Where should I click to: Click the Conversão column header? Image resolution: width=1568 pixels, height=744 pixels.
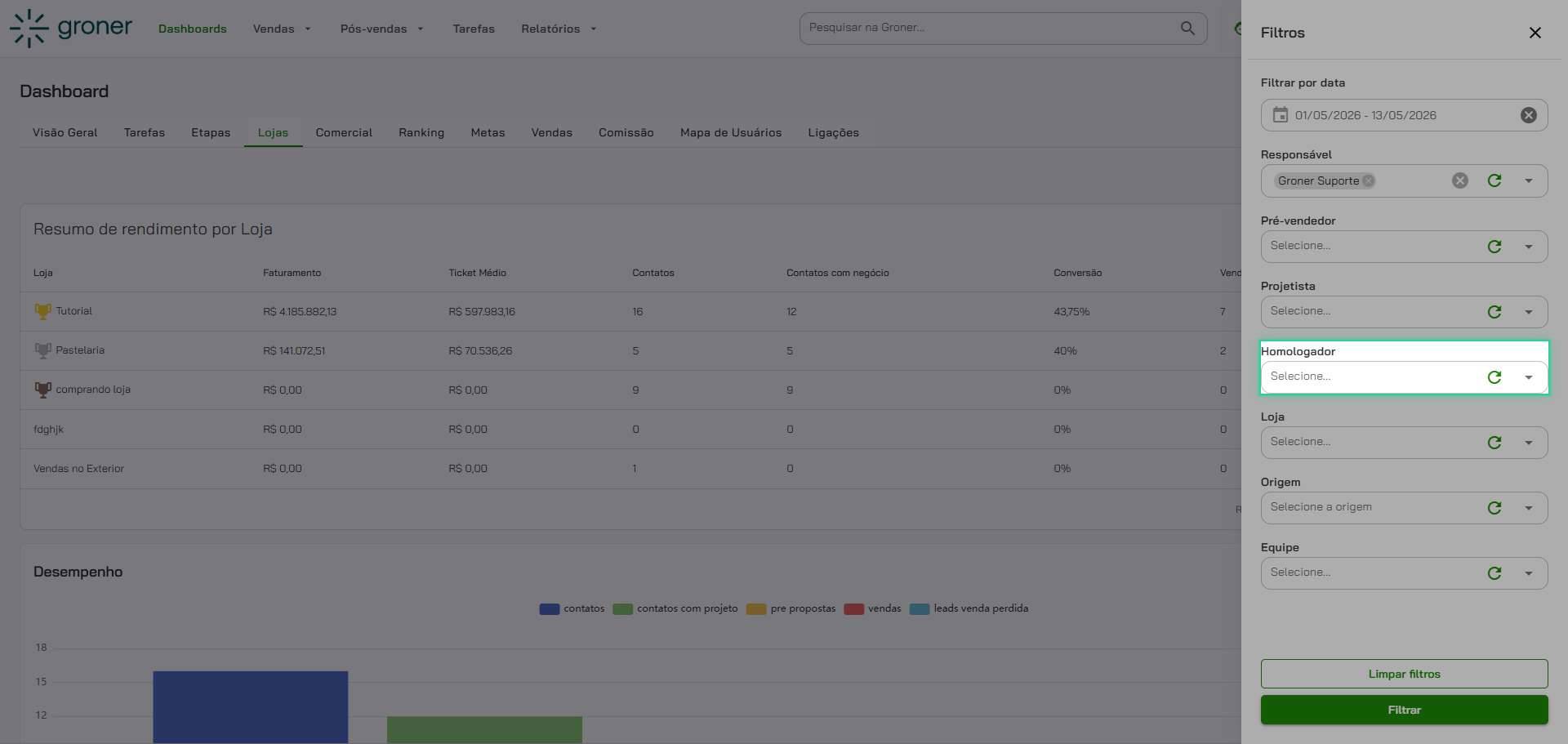1077,273
